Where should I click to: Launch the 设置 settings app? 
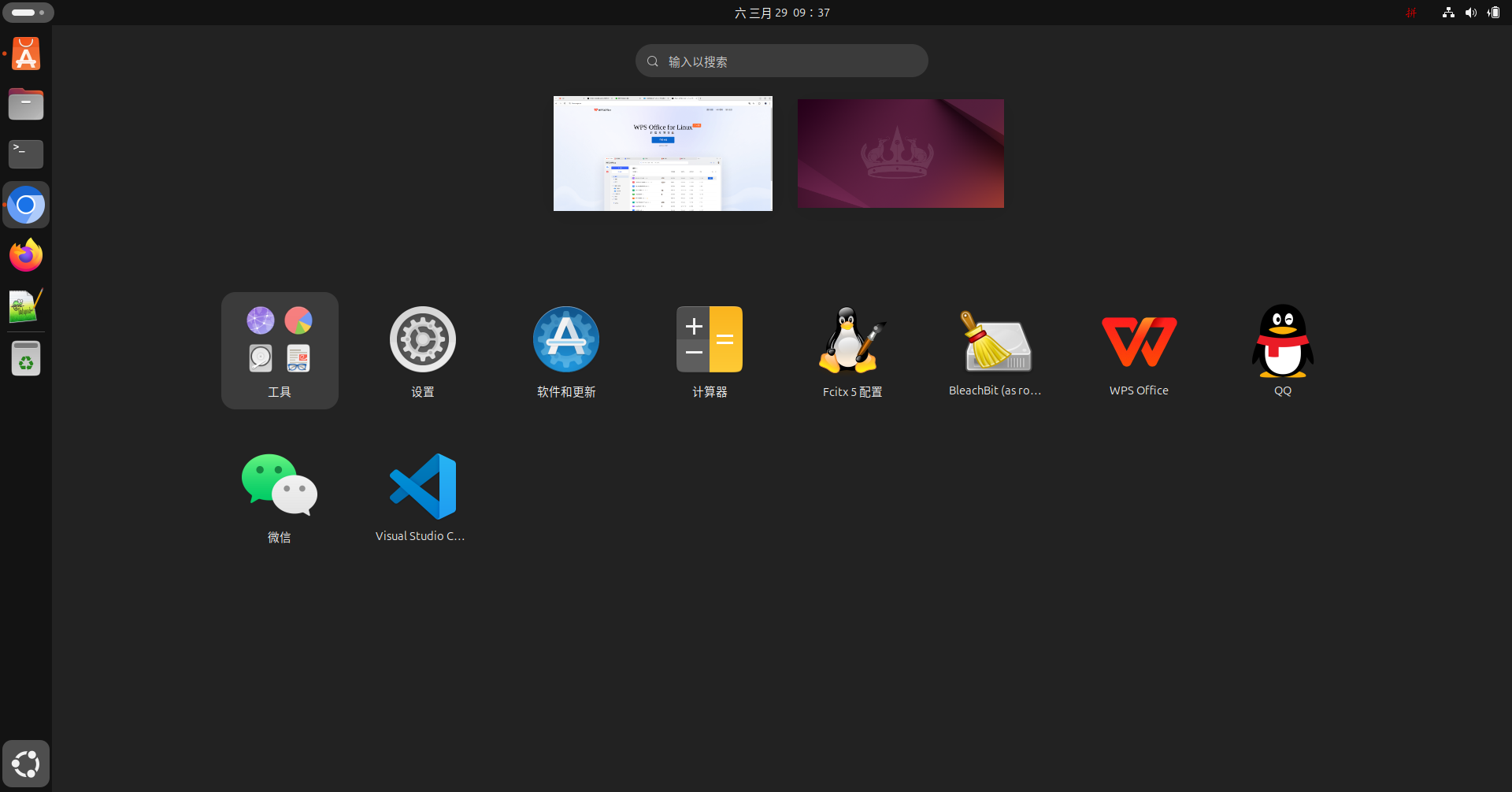click(423, 350)
